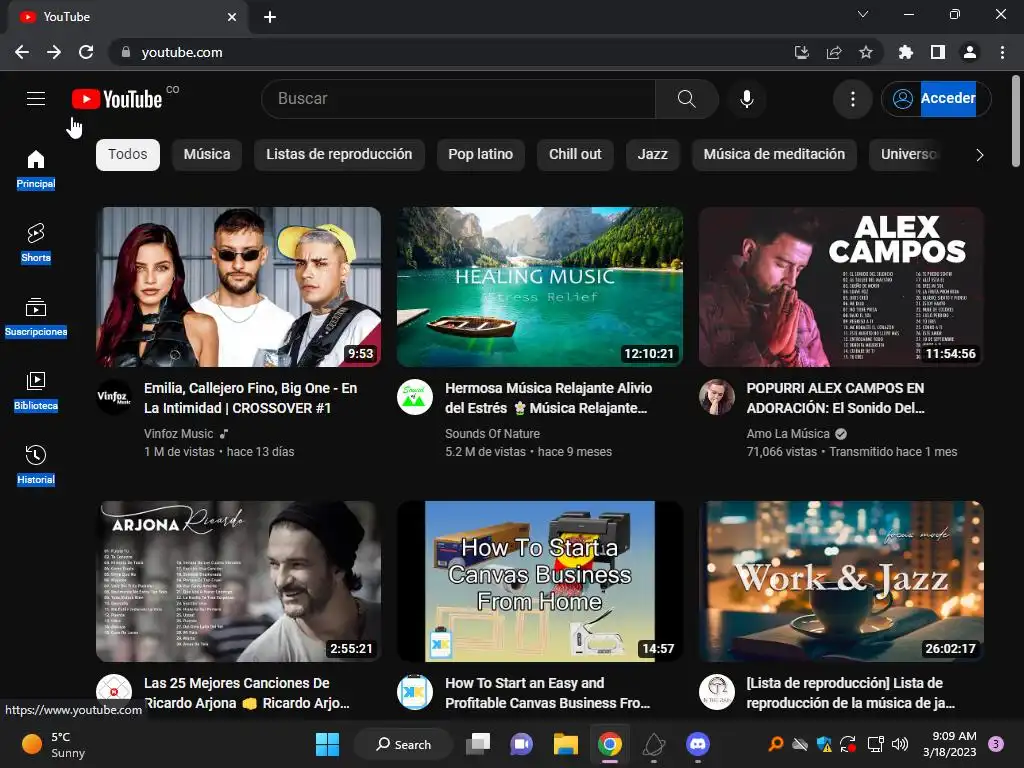The image size is (1024, 768).
Task: Show more filter chips with right arrow
Action: 979,155
